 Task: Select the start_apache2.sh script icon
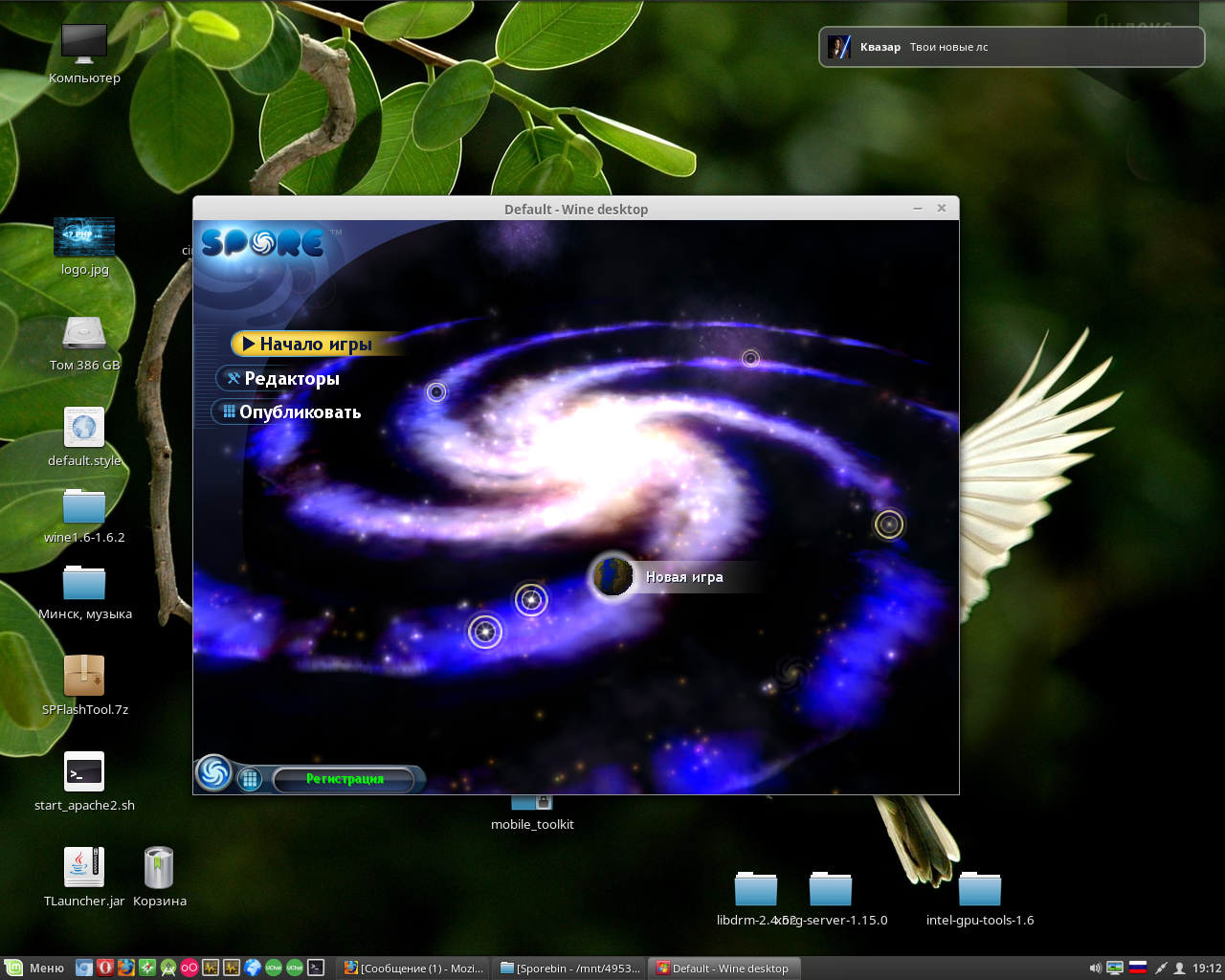click(84, 771)
